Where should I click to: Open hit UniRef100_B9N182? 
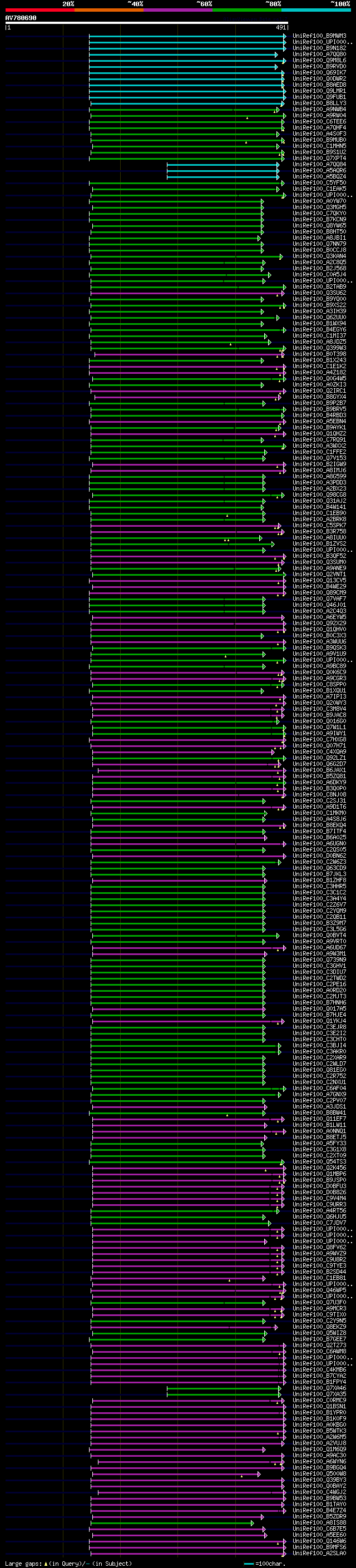coord(319,49)
